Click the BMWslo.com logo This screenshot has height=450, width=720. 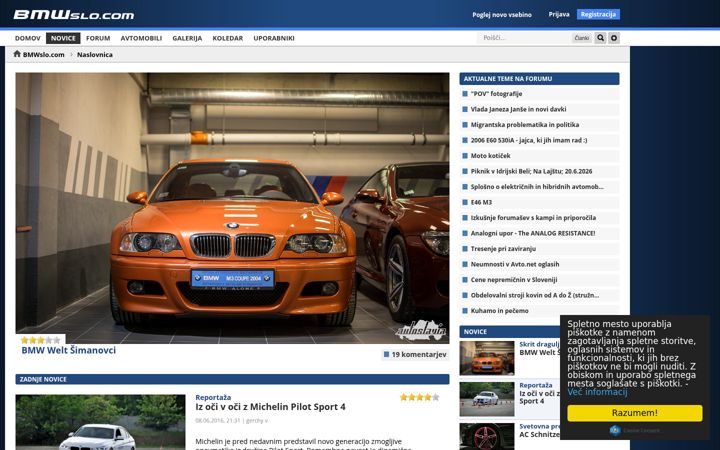point(74,15)
